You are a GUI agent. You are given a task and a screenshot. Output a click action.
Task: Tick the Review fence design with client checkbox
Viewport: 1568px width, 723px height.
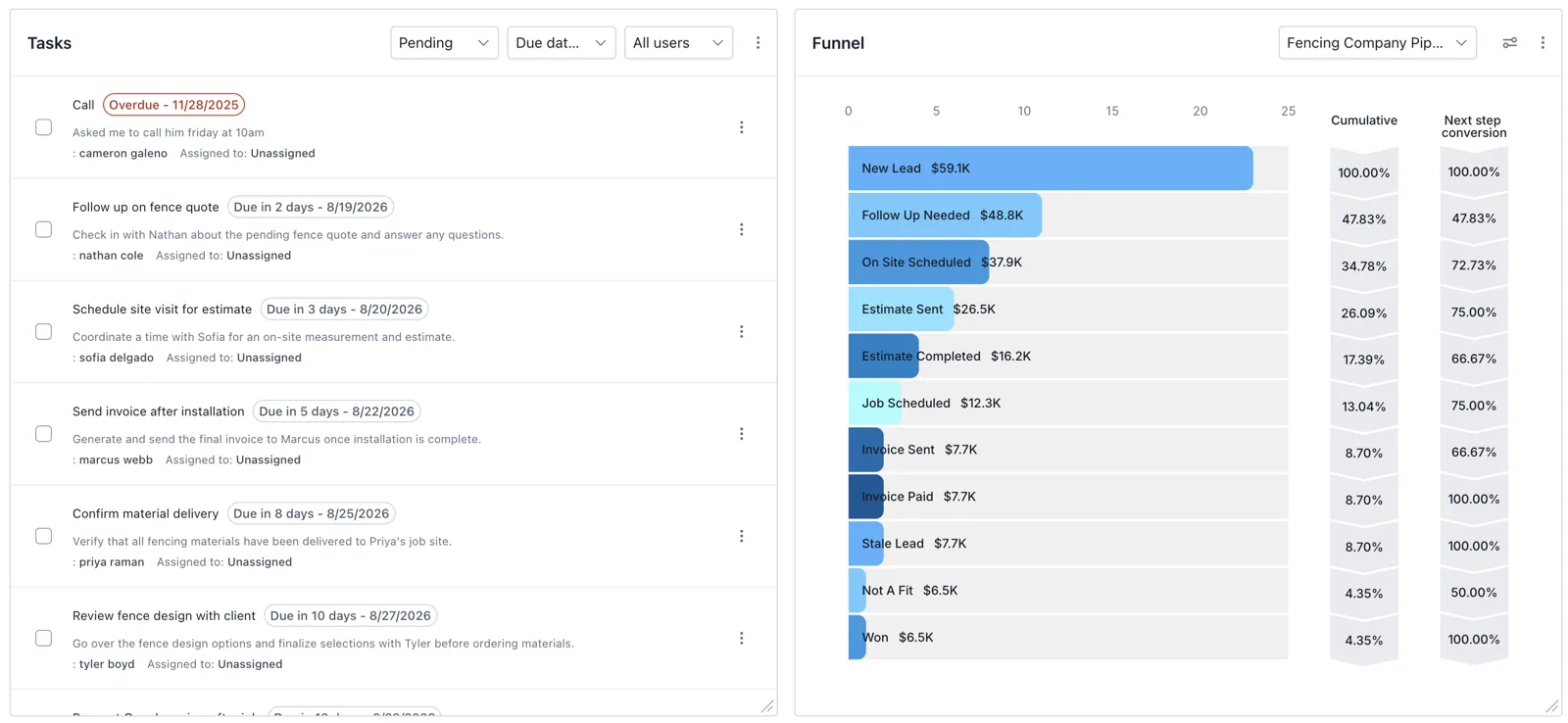click(x=44, y=639)
